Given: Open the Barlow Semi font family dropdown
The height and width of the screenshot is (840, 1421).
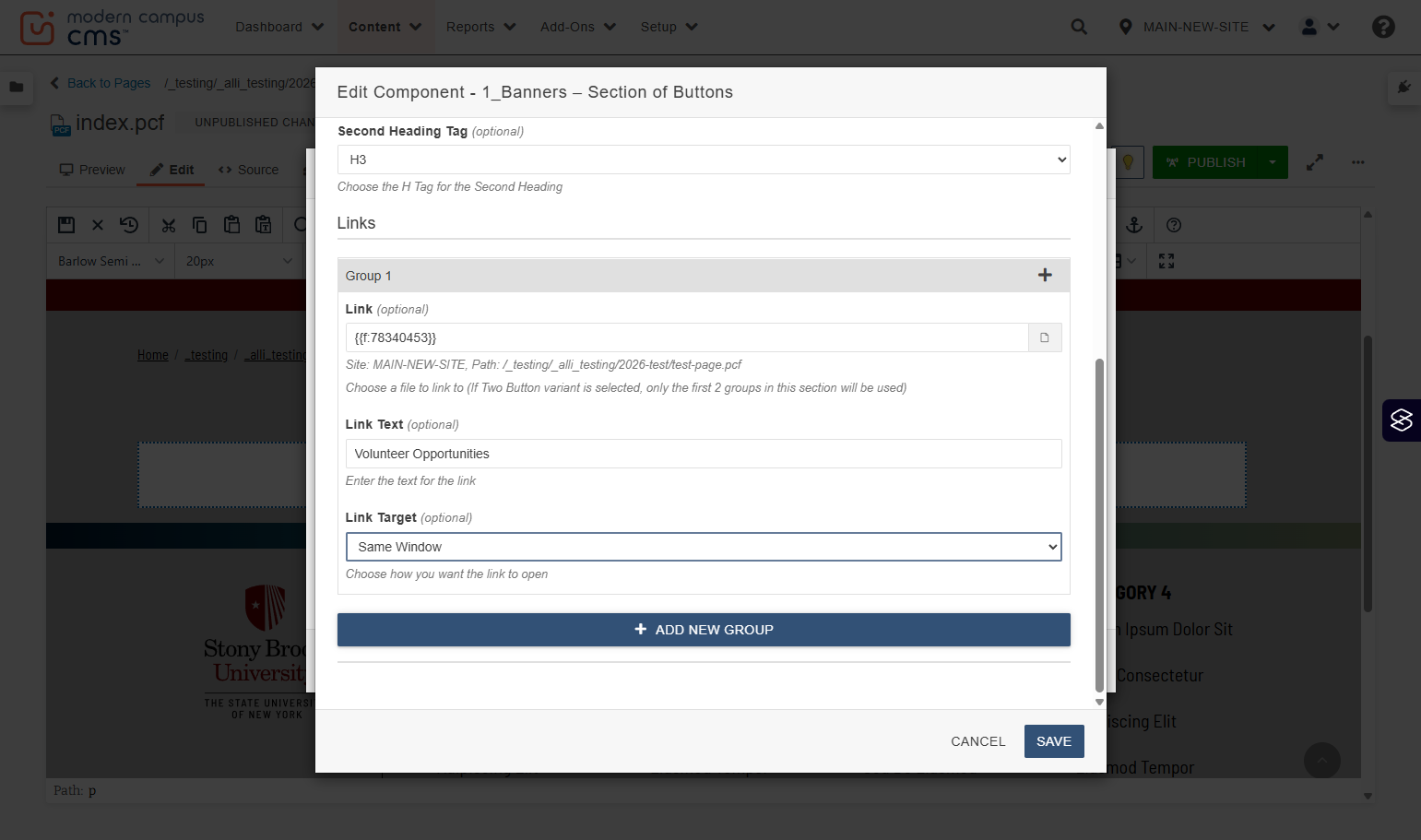Looking at the screenshot, I should pos(111,261).
